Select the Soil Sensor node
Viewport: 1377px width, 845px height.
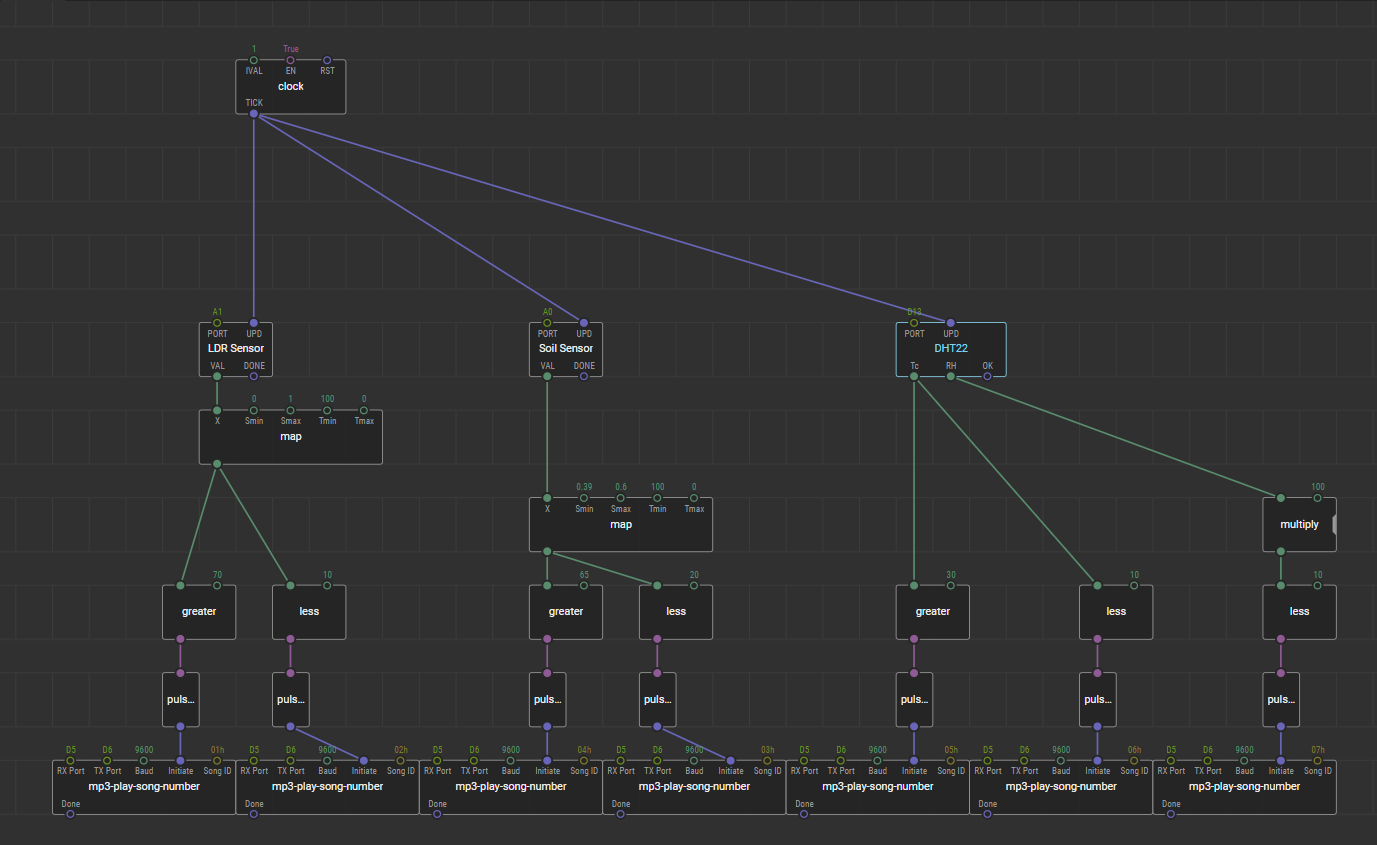[566, 349]
